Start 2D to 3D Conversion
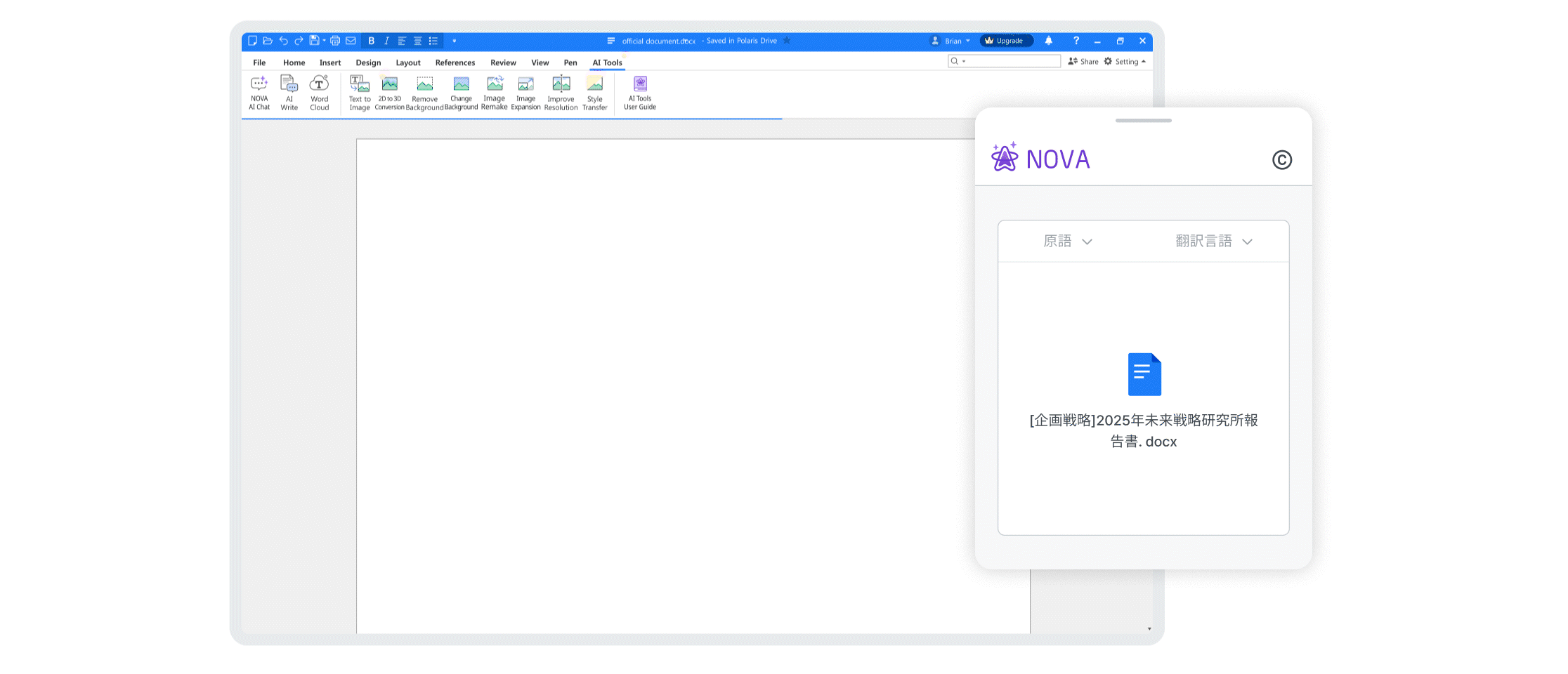This screenshot has width=1568, height=674. pyautogui.click(x=389, y=93)
